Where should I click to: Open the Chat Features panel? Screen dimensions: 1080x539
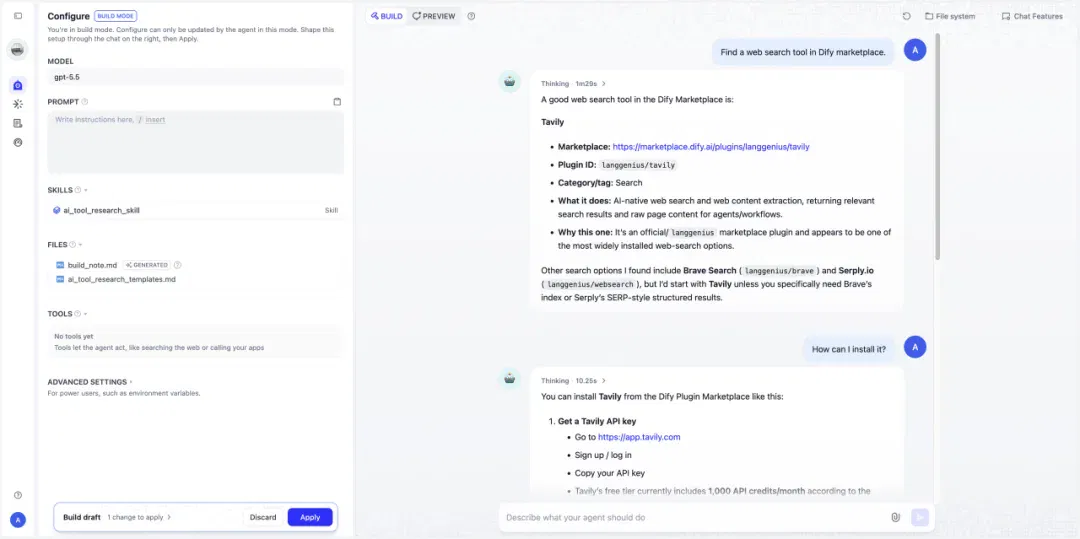1032,16
